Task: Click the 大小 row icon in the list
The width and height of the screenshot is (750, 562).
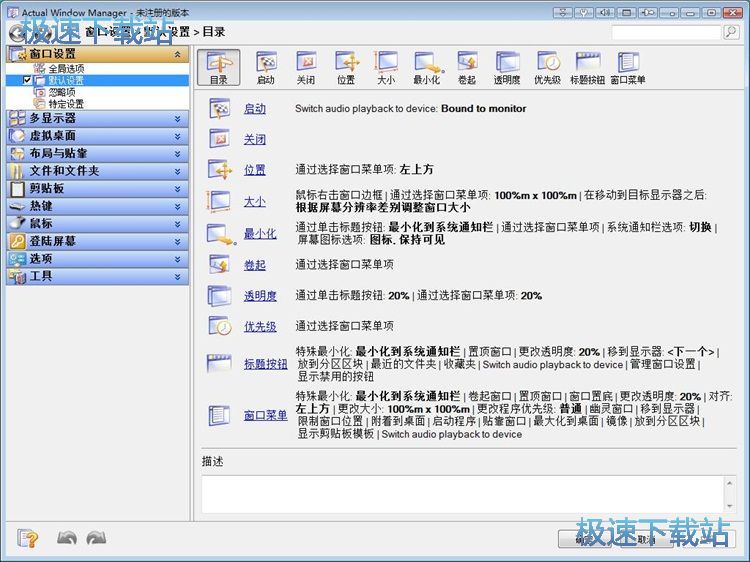Action: (x=218, y=201)
